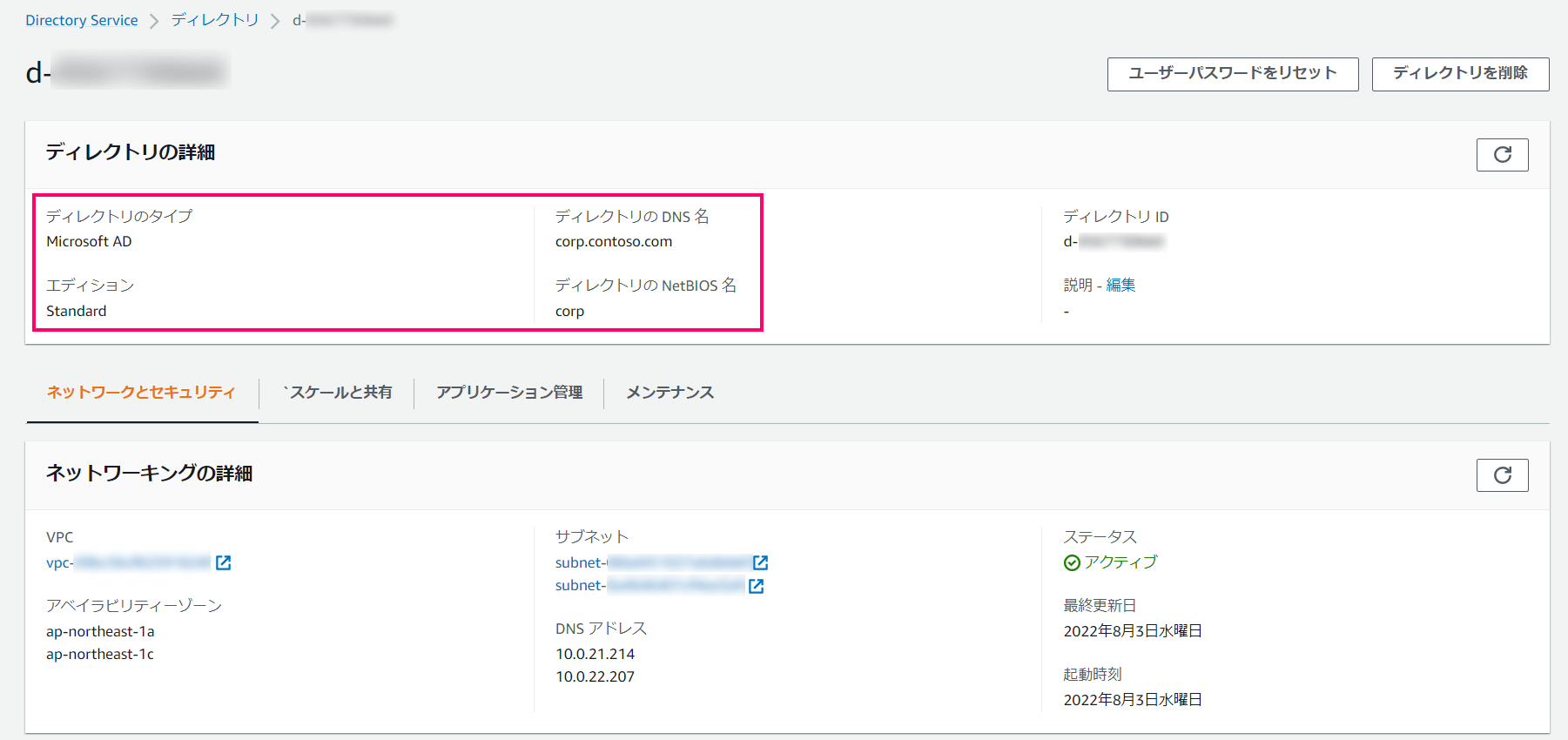The width and height of the screenshot is (1568, 740).
Task: Open first subnet external link icon
Action: (760, 563)
